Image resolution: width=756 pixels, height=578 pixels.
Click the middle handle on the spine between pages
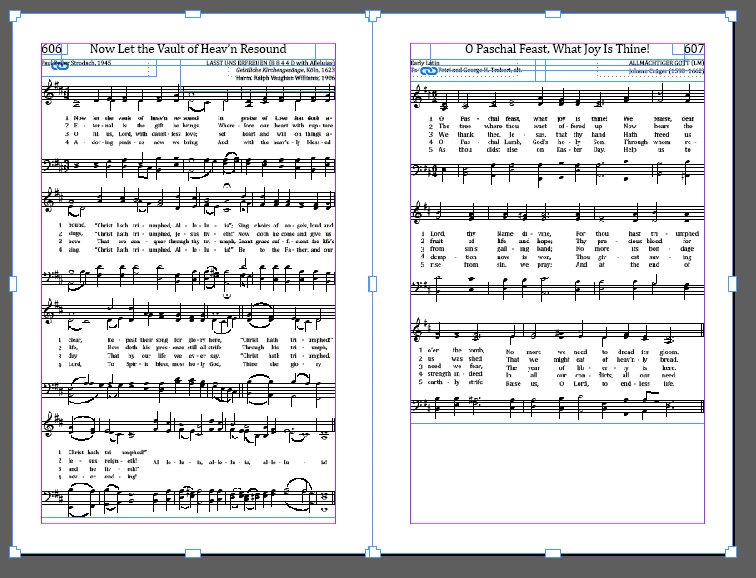click(372, 284)
